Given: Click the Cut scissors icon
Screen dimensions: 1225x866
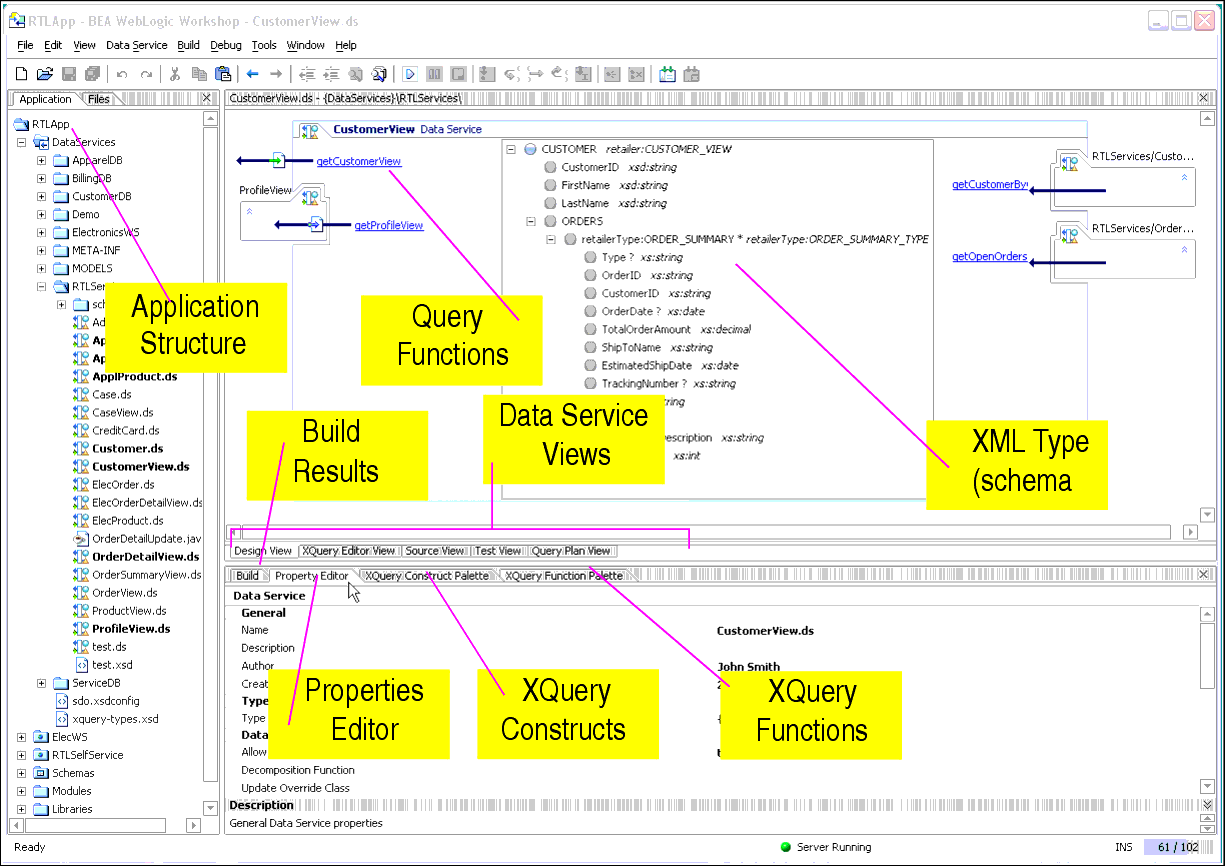Looking at the screenshot, I should (x=175, y=74).
